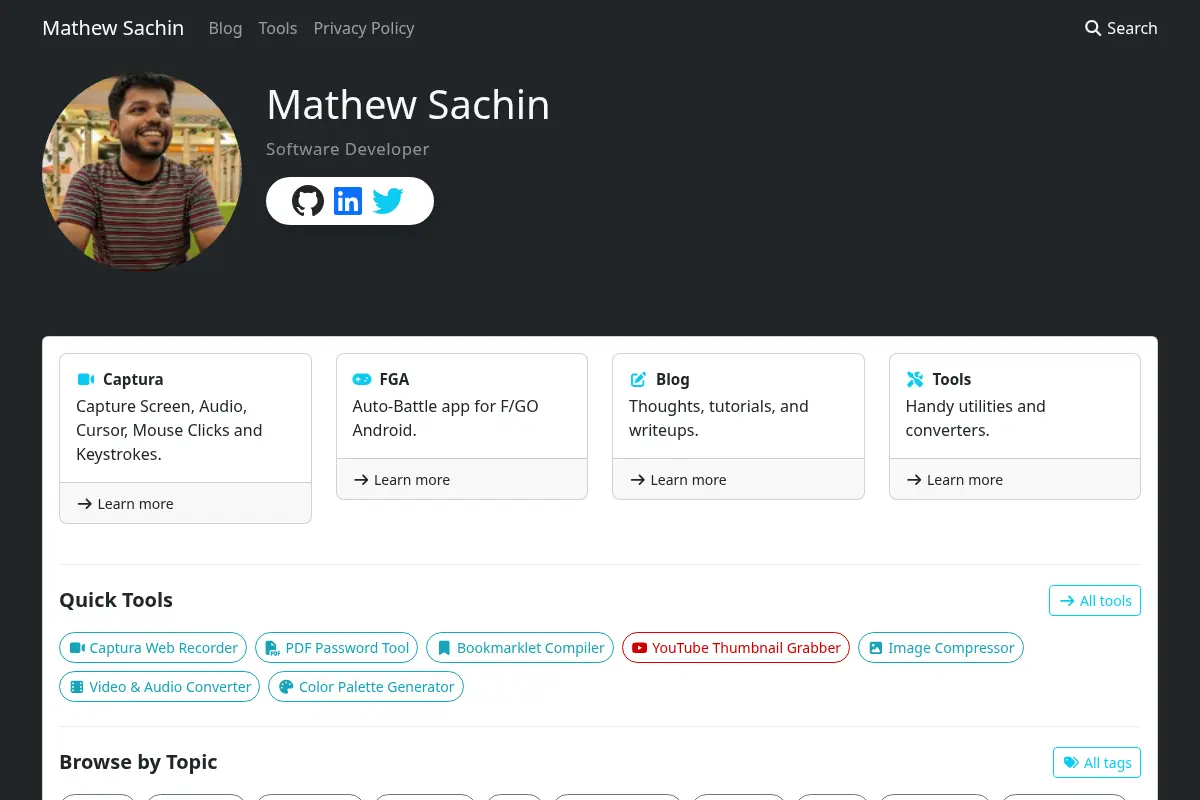Viewport: 1200px width, 800px height.
Task: Open the Blog menu item in navbar
Action: (x=225, y=28)
